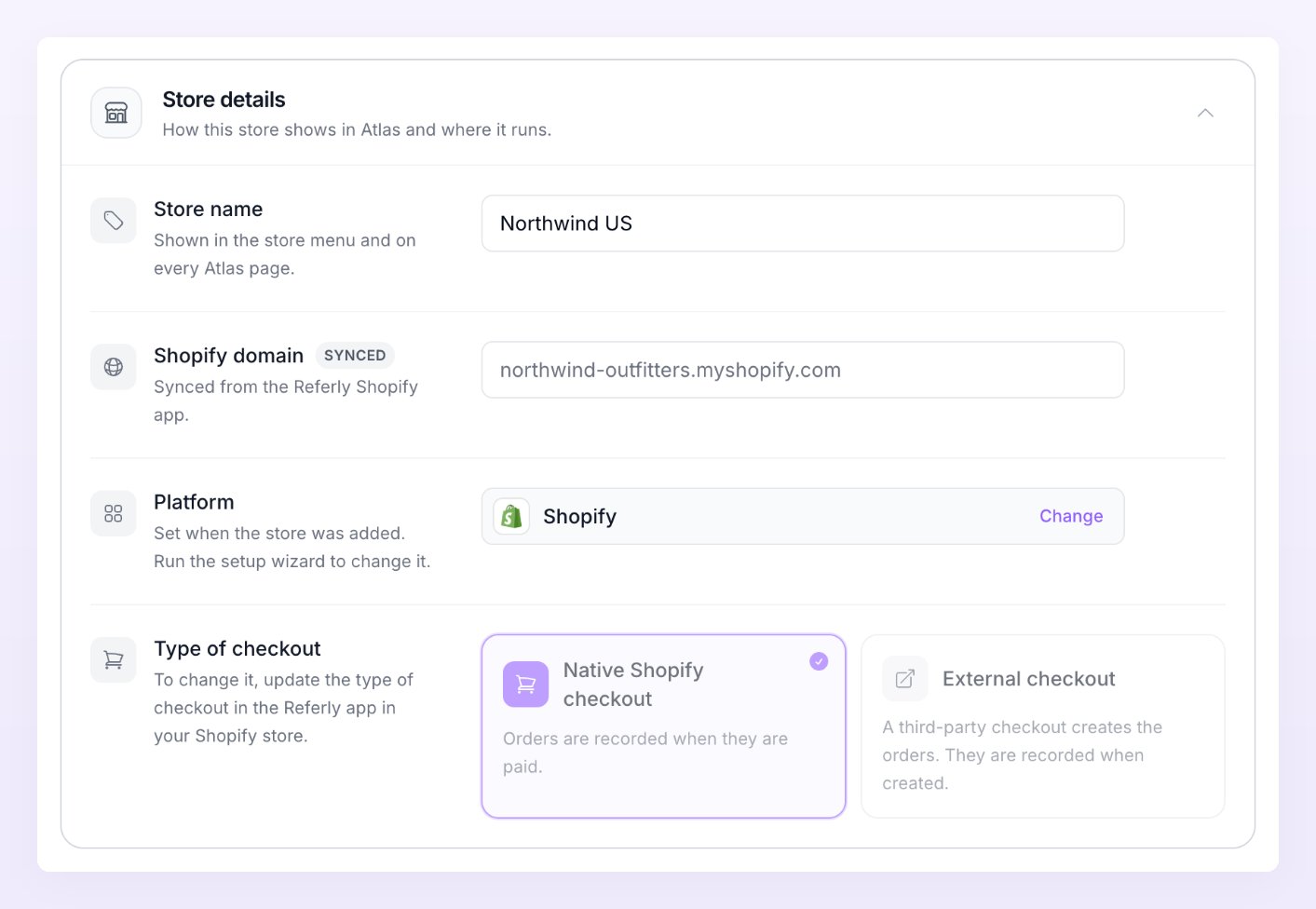Click 'Shown in the store menu' description text

pyautogui.click(x=285, y=254)
